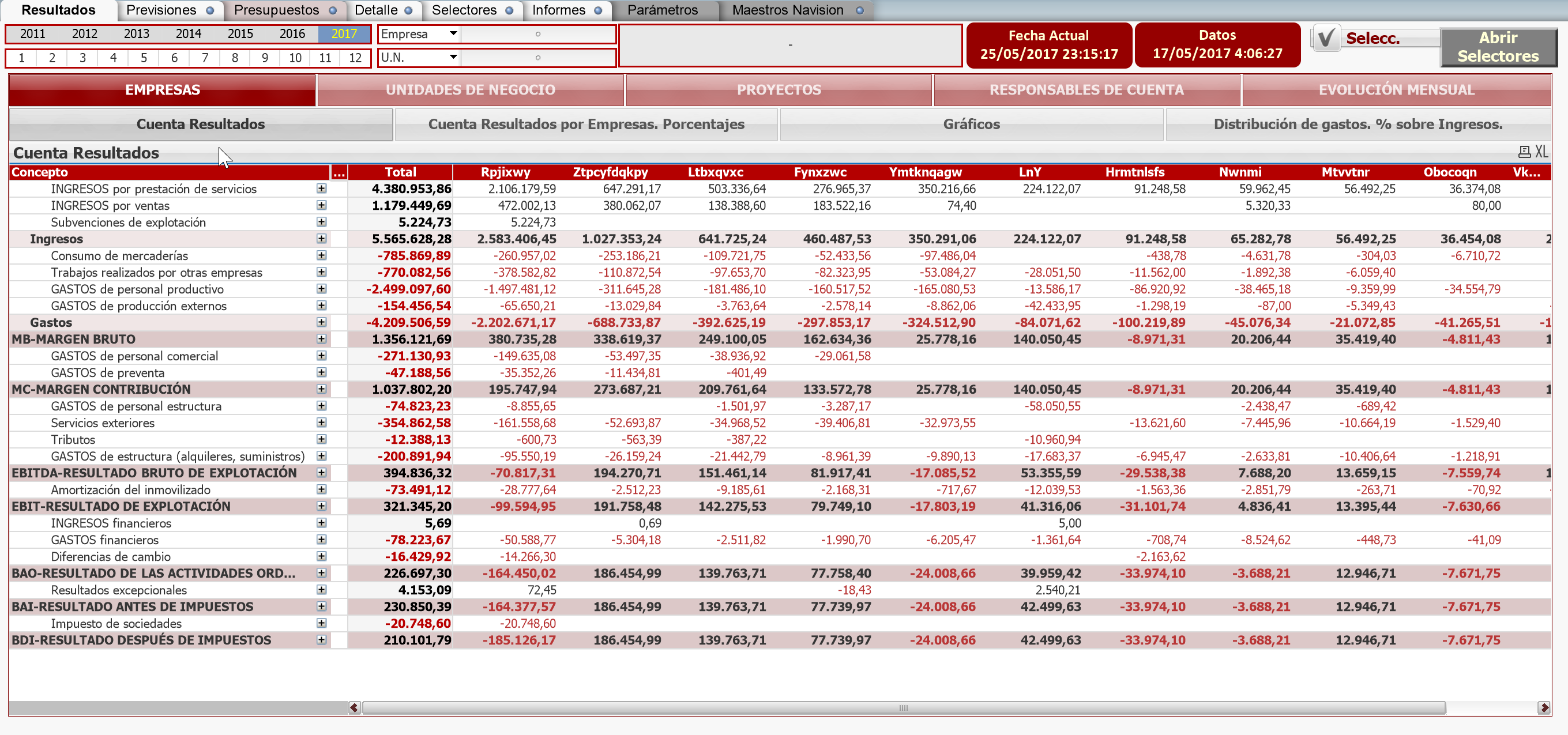1568x735 pixels.
Task: Expand GASTOS financieros row
Action: 321,540
